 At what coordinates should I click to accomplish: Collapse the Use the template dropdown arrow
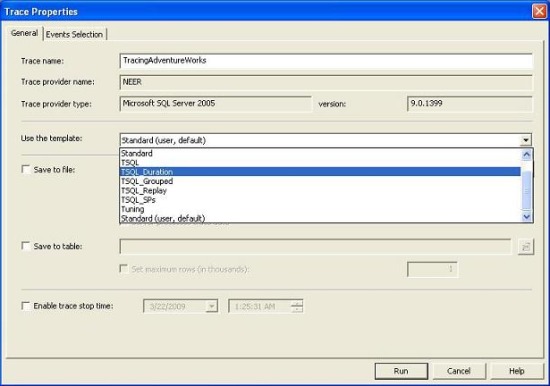(525, 140)
